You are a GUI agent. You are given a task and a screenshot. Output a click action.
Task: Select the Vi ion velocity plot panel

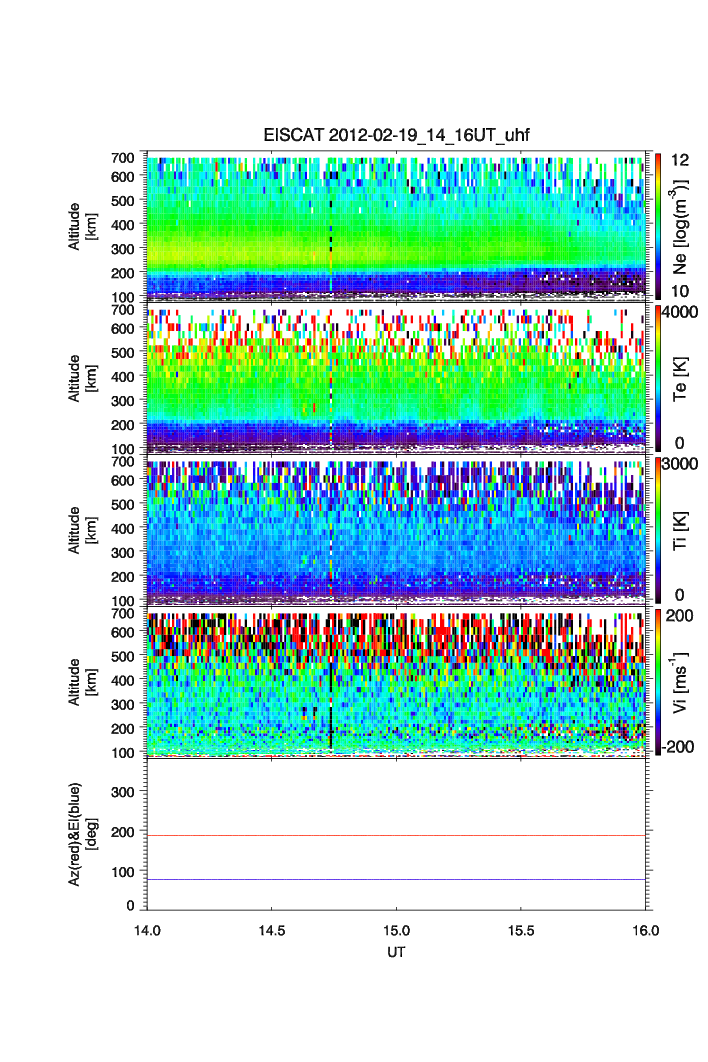point(396,683)
